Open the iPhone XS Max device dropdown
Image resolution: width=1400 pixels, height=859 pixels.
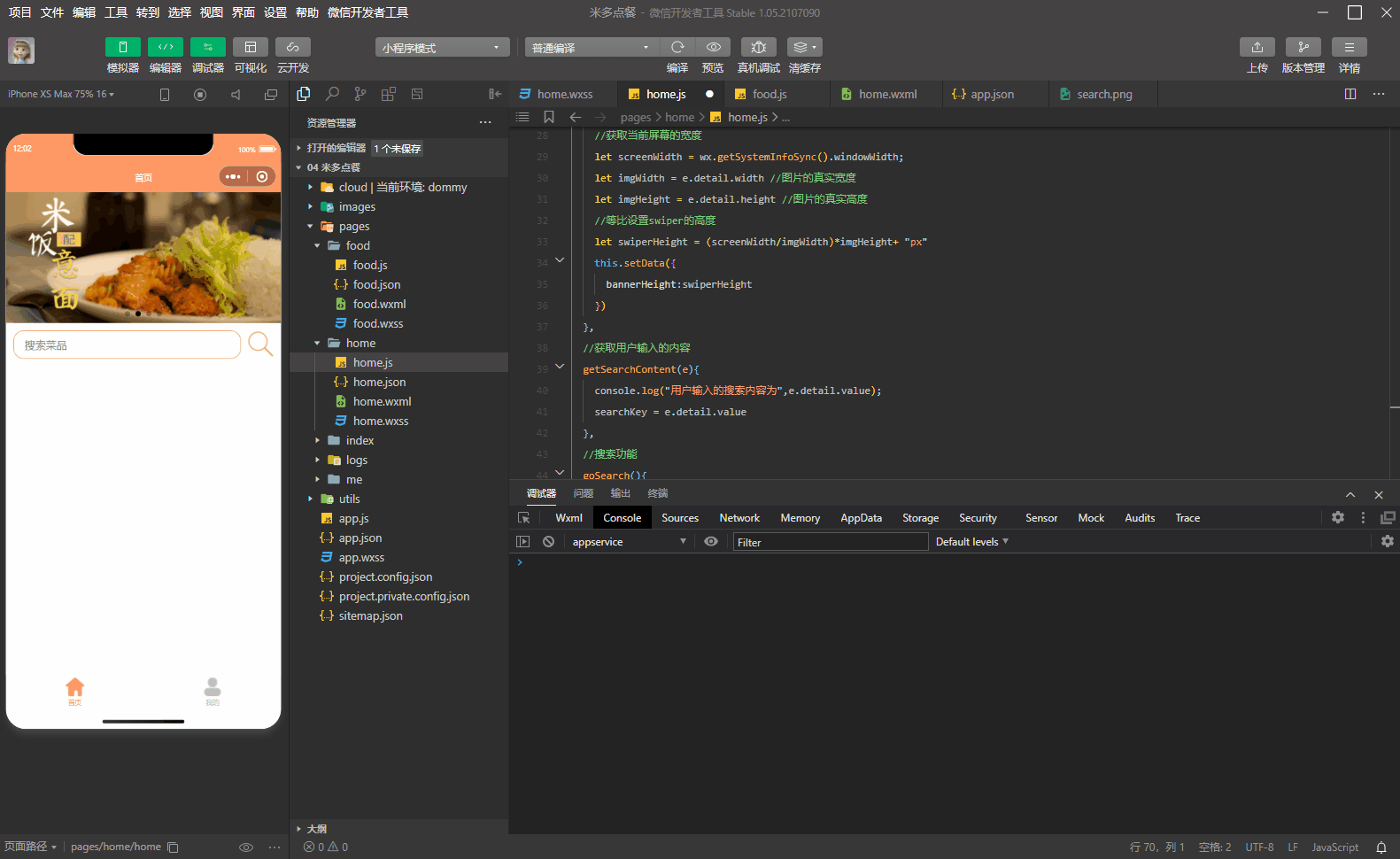tap(61, 94)
